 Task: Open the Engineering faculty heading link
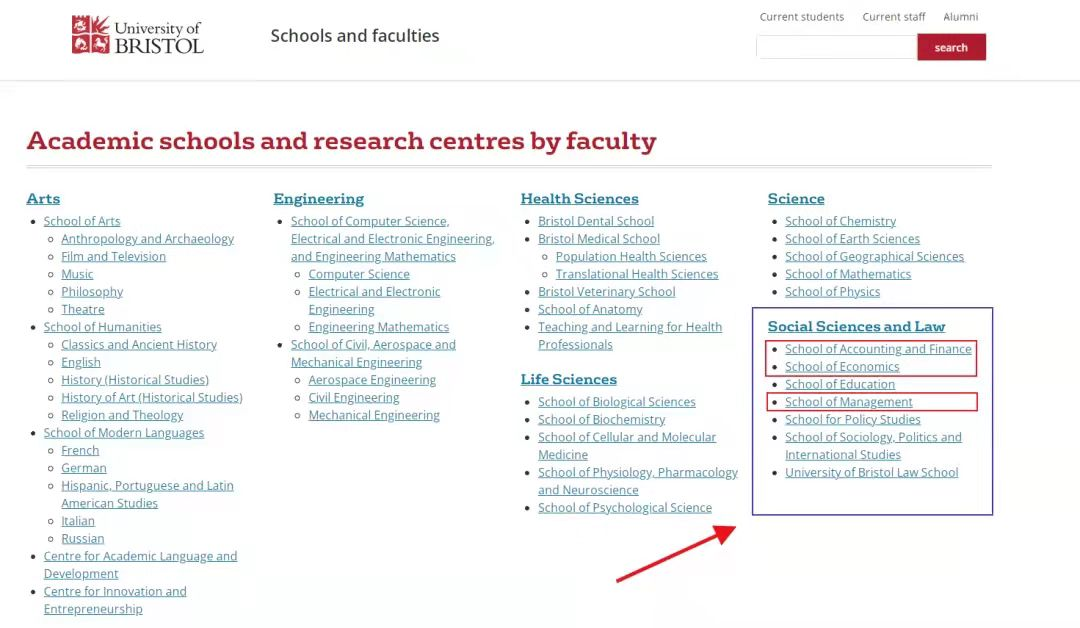click(319, 198)
